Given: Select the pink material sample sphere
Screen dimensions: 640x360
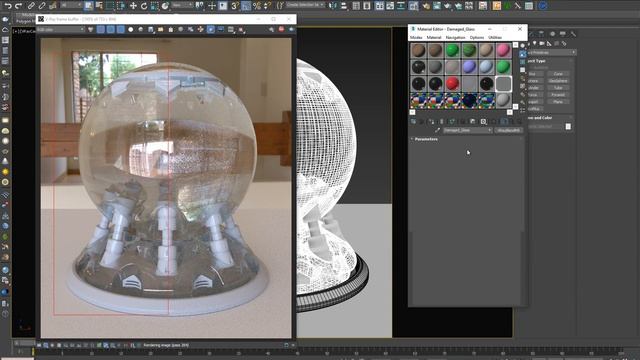Looking at the screenshot, I should 503,50.
